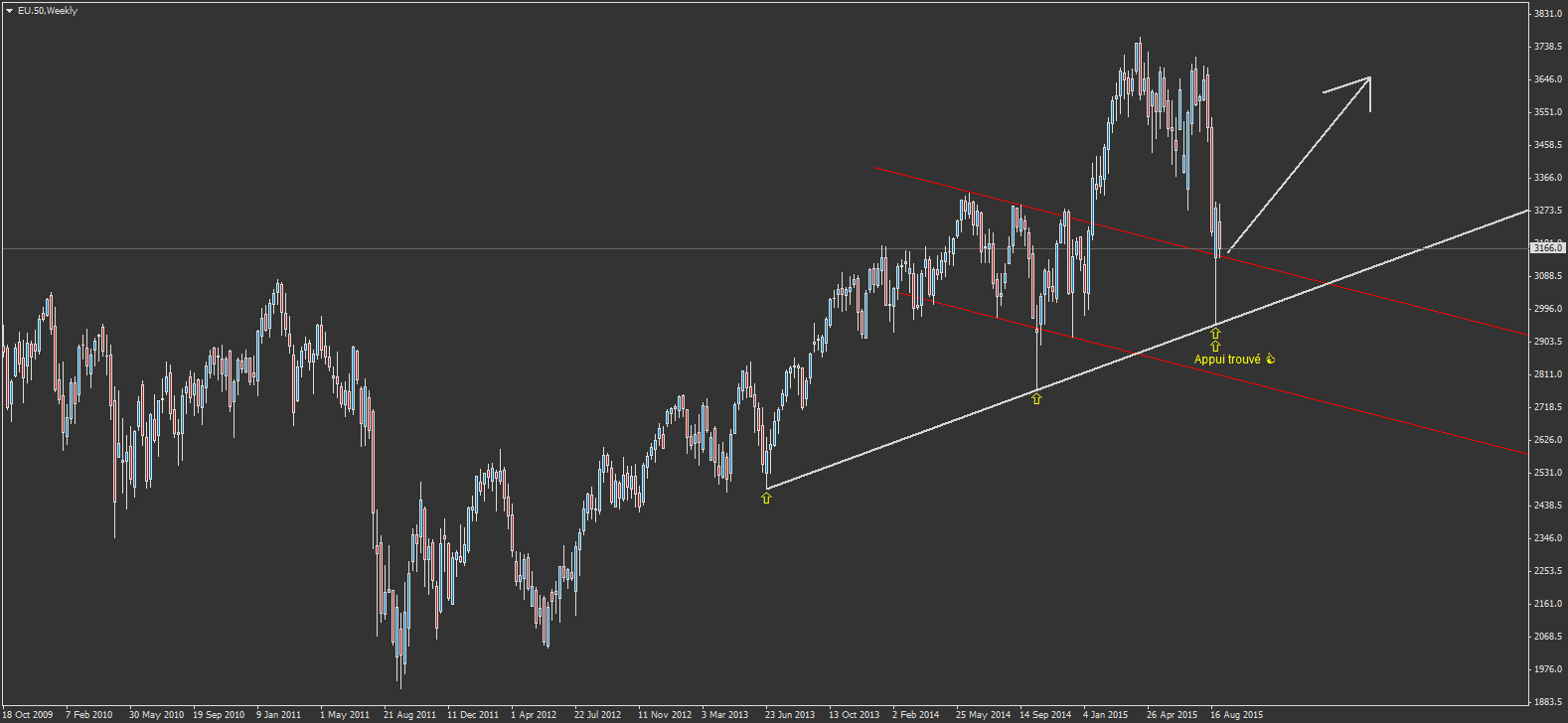Click the 3738.5 price level
This screenshot has width=1568, height=723.
pyautogui.click(x=1548, y=47)
